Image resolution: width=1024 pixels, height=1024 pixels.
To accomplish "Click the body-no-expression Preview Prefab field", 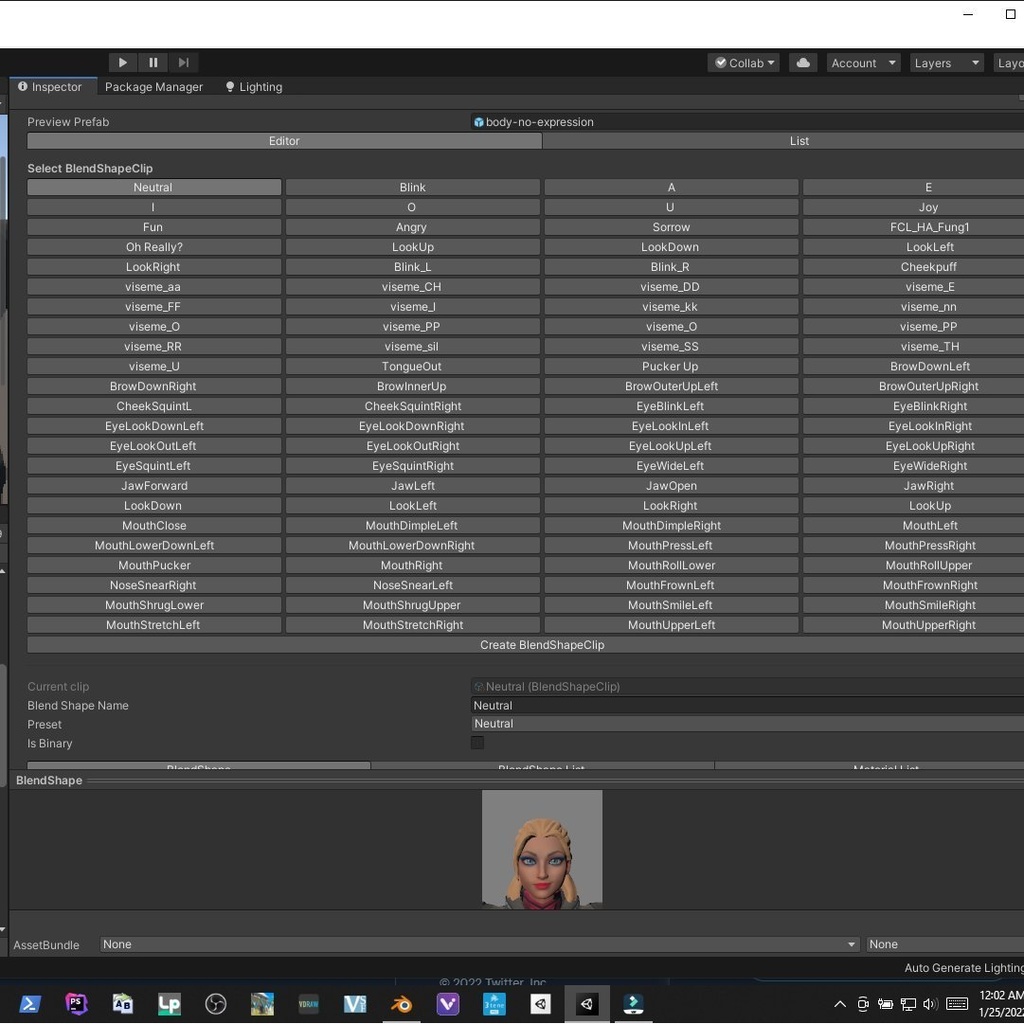I will (747, 122).
